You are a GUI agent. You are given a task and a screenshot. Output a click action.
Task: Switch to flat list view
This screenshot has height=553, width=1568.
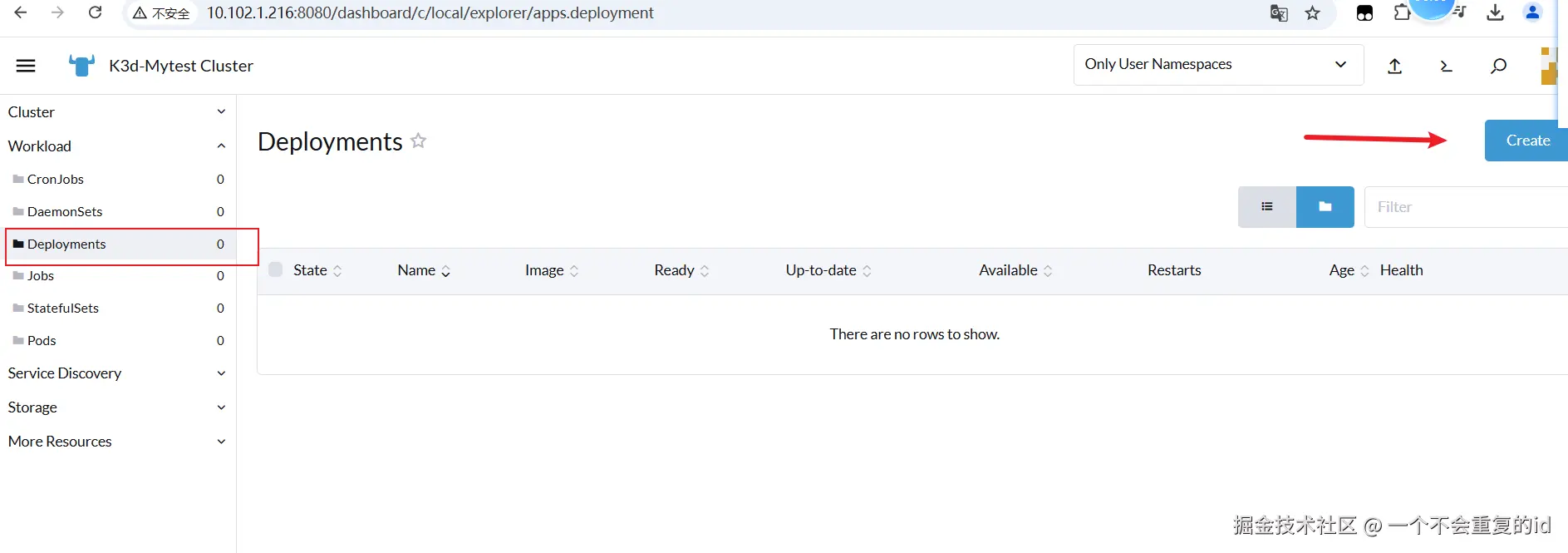point(1267,207)
